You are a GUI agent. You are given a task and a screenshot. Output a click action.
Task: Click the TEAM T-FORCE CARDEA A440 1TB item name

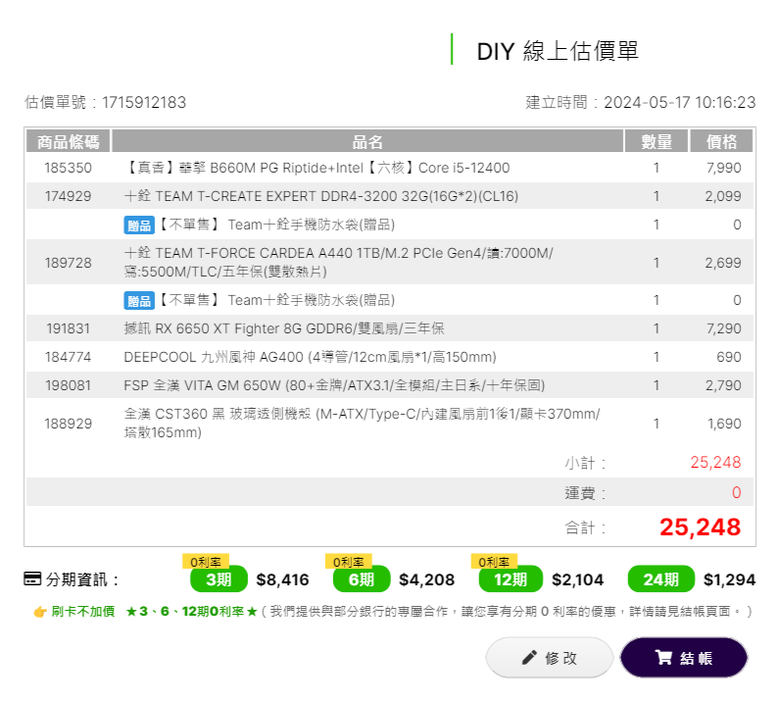(338, 262)
